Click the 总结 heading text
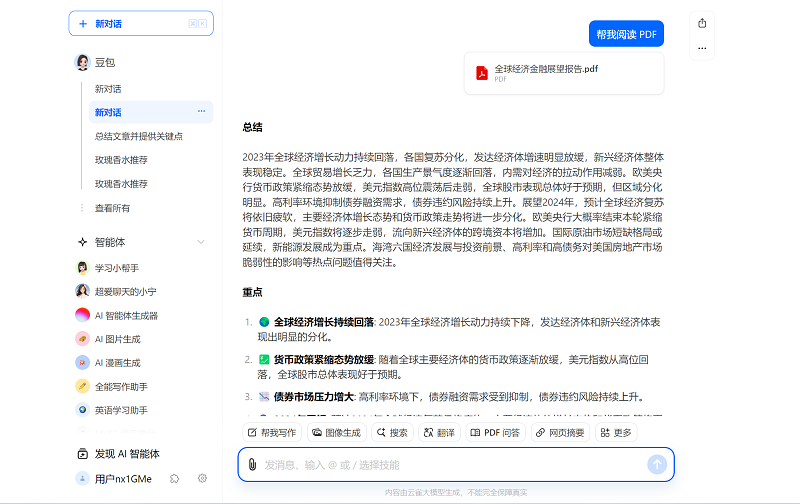The height and width of the screenshot is (504, 800). point(253,128)
